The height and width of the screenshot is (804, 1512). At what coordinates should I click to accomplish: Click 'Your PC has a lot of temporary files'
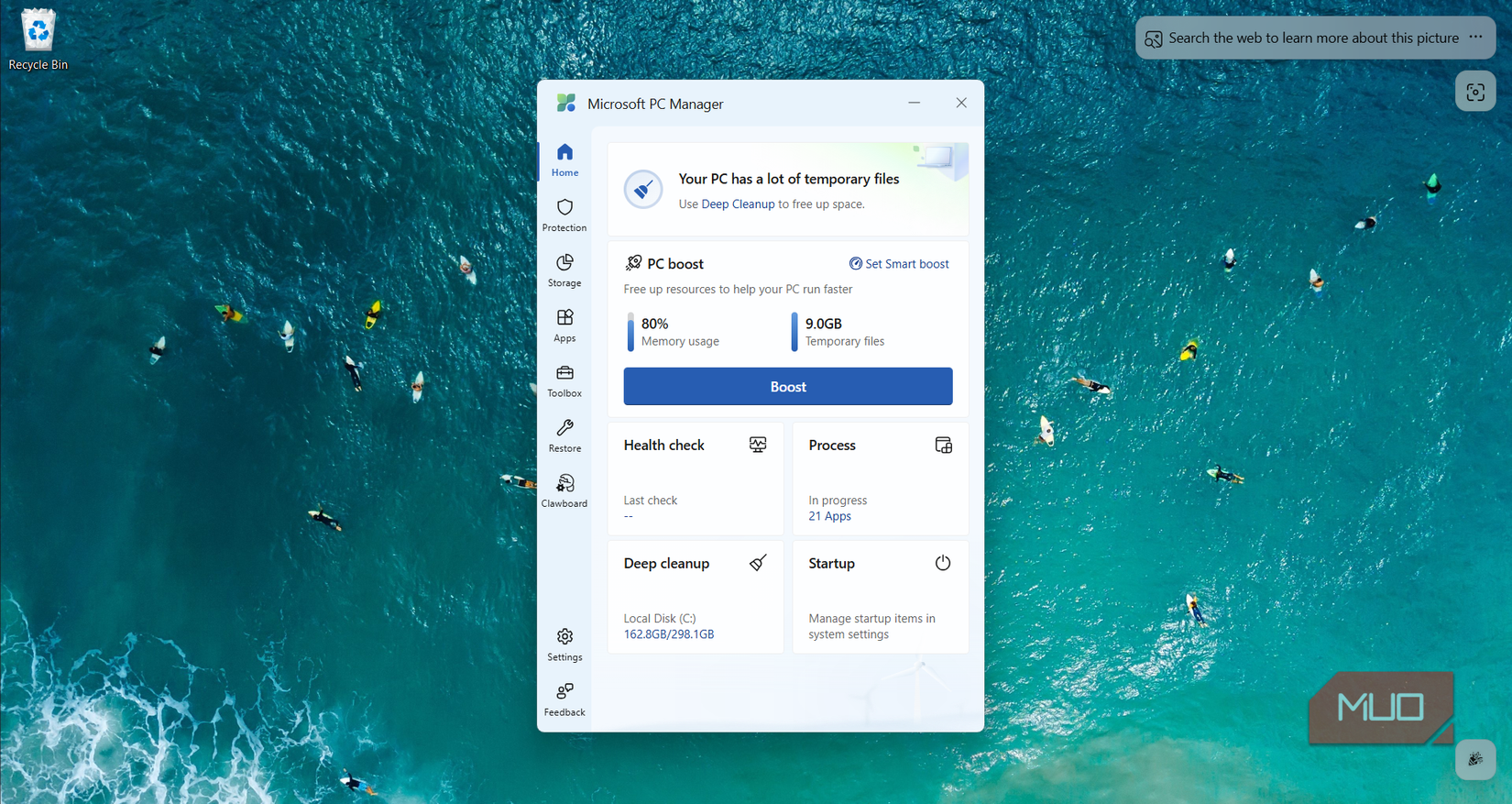(x=788, y=179)
